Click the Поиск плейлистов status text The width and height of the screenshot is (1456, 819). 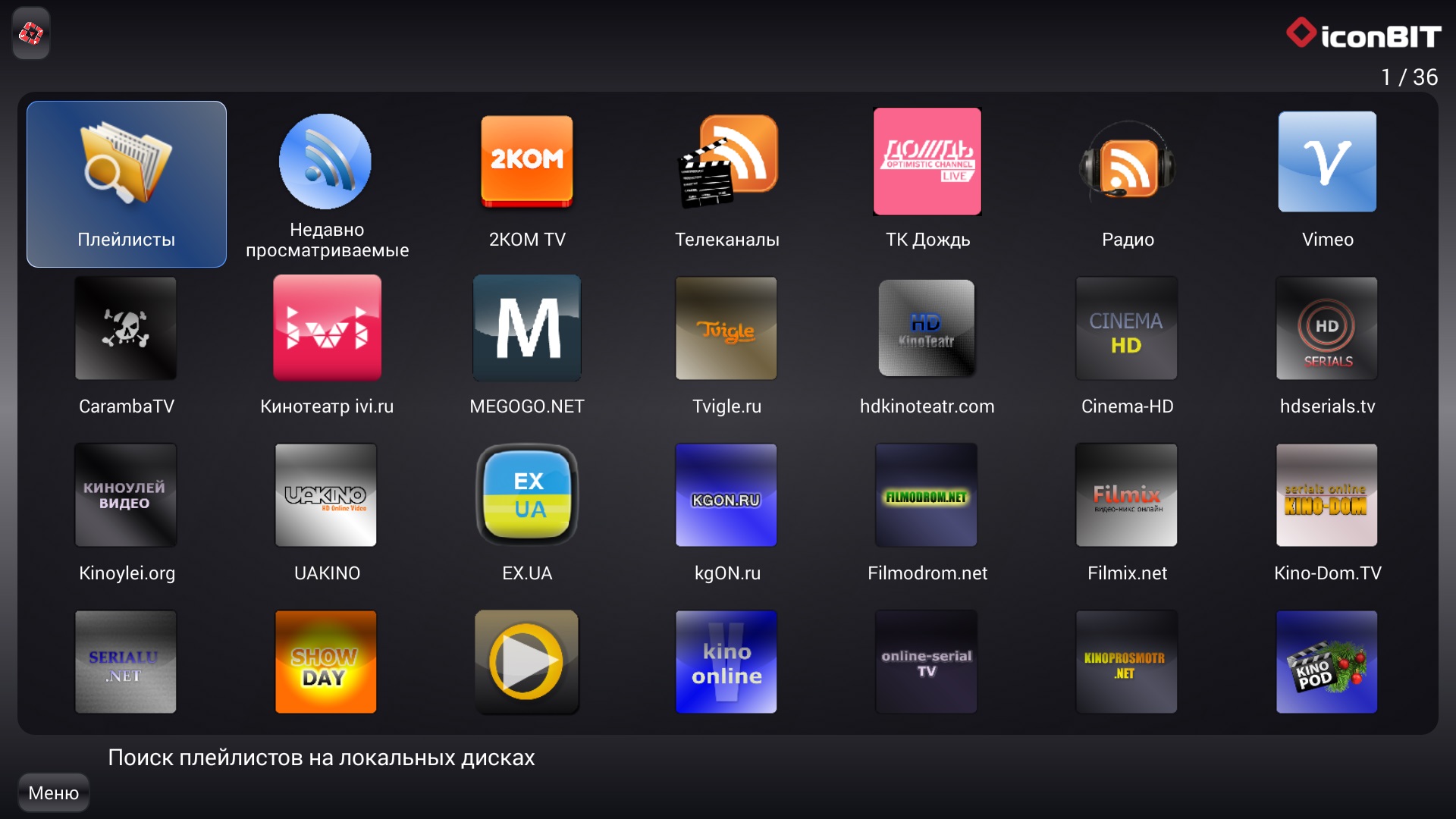pos(322,758)
